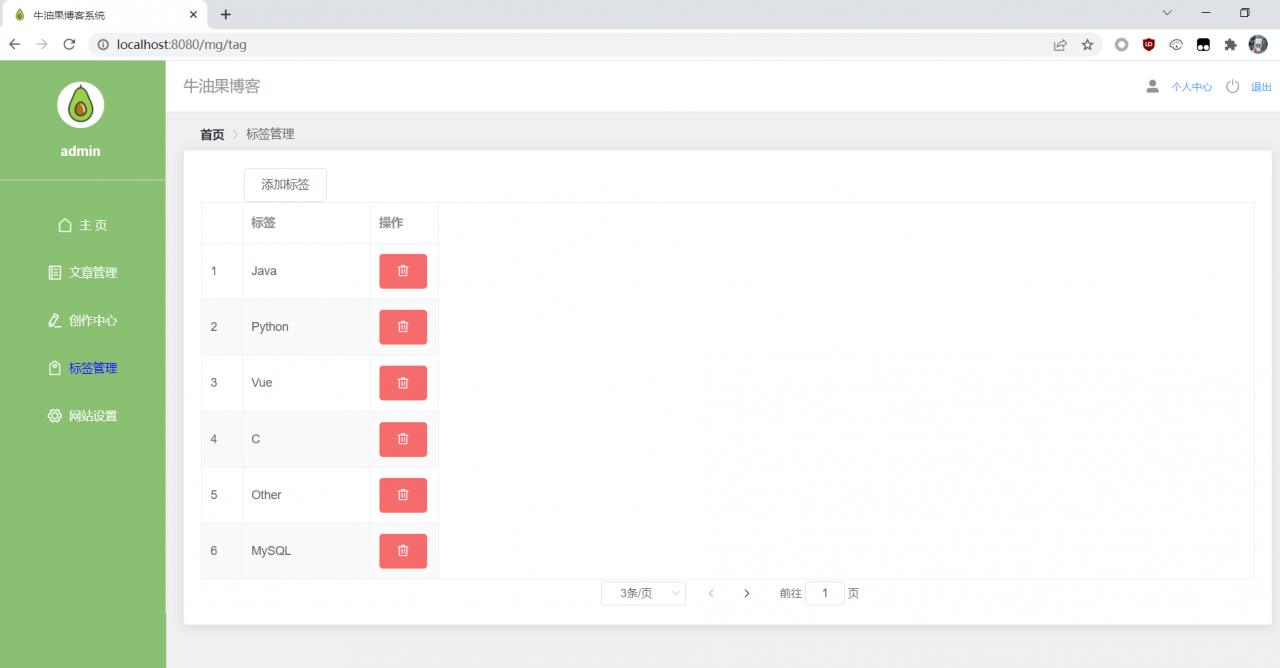
Task: Delete the Python tag with trash button
Action: tap(403, 327)
